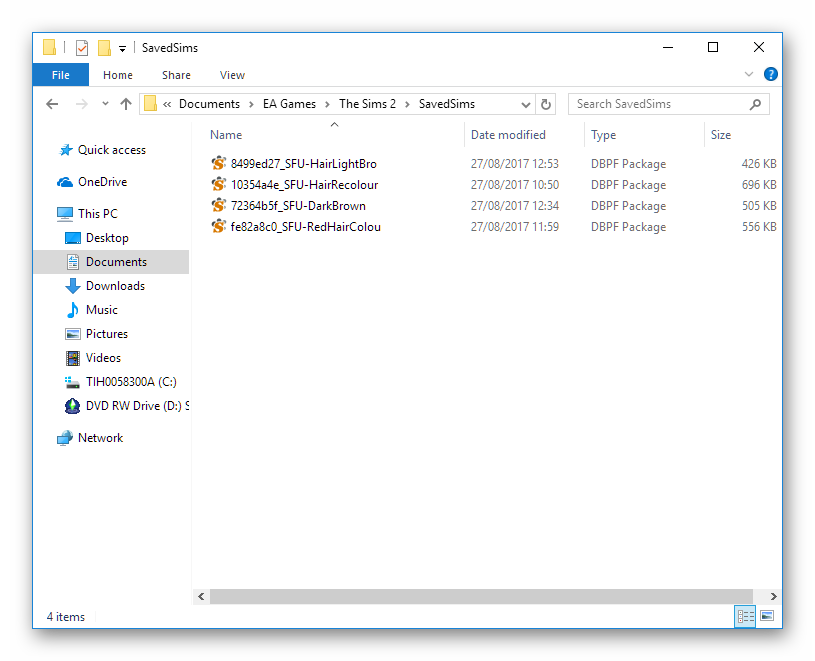Viewport: 815px width, 661px height.
Task: Select file 72364b5f_SFU-DarkBrown
Action: 298,206
